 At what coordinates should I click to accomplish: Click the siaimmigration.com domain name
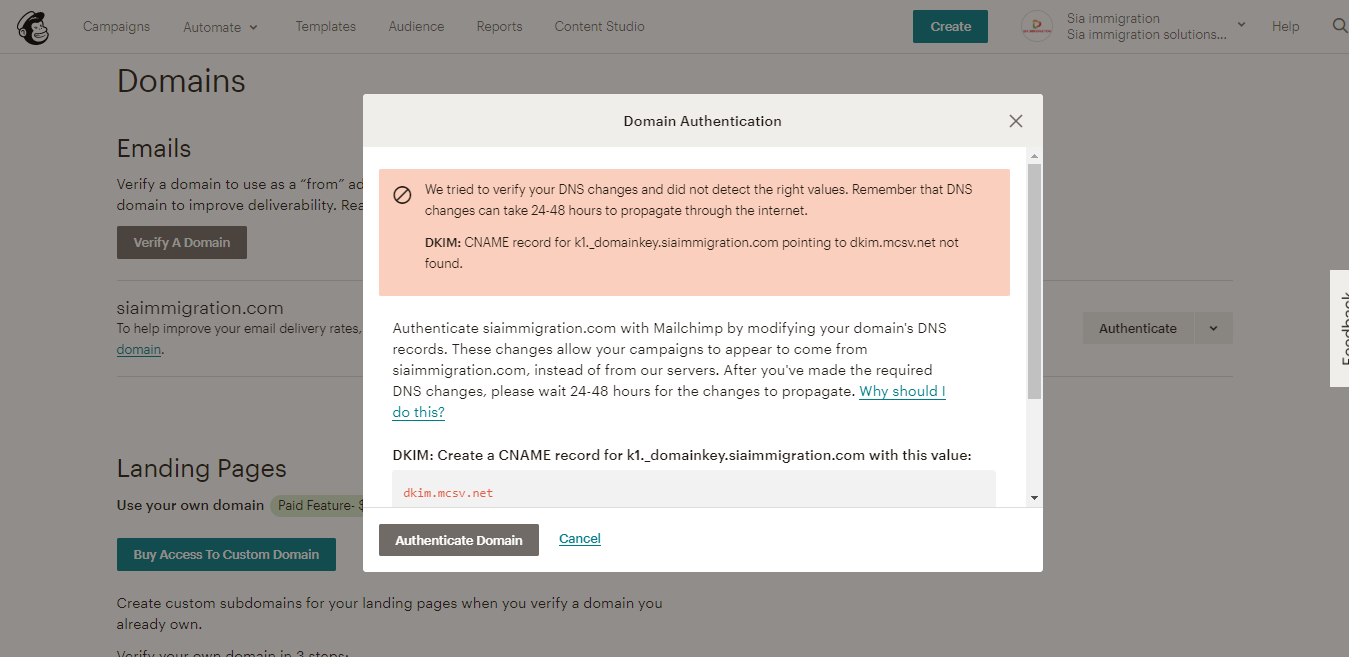[x=200, y=308]
